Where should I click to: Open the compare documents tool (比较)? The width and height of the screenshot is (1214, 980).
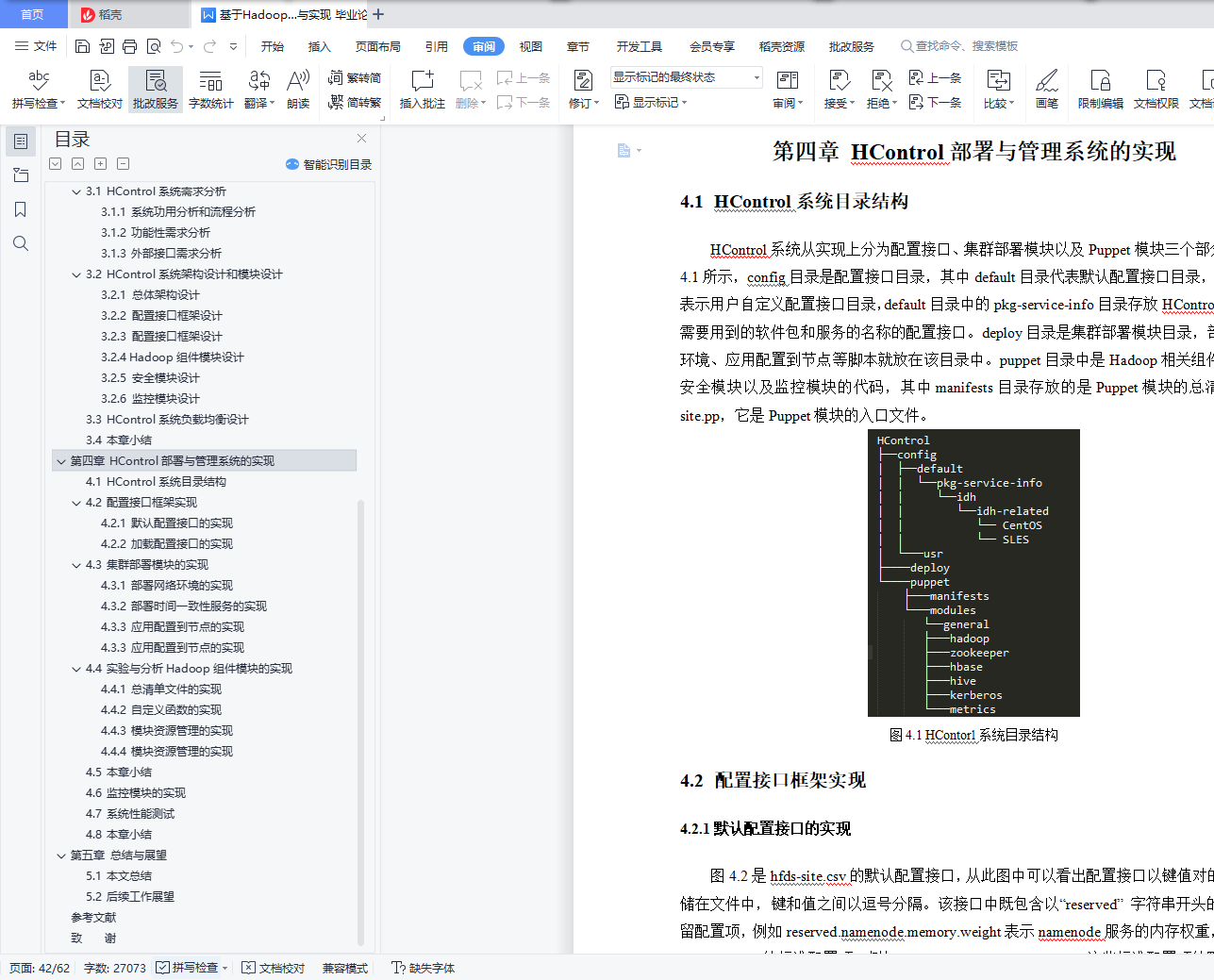coord(998,90)
